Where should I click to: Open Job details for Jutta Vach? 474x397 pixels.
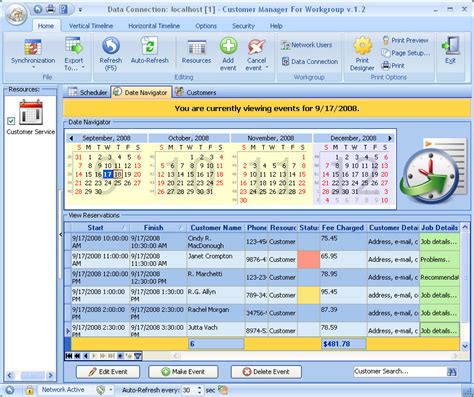tap(439, 330)
